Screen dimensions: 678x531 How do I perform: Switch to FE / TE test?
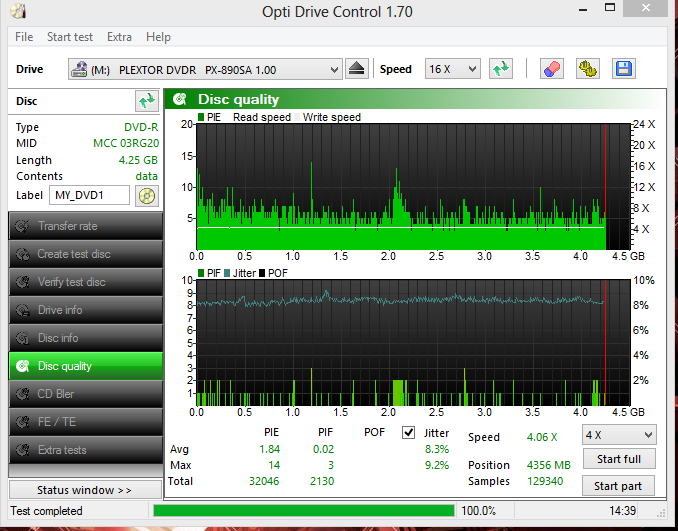tap(86, 422)
